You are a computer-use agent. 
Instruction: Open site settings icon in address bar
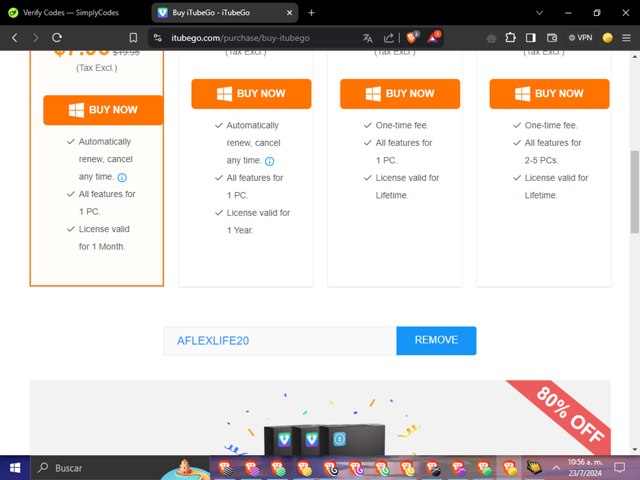click(158, 38)
